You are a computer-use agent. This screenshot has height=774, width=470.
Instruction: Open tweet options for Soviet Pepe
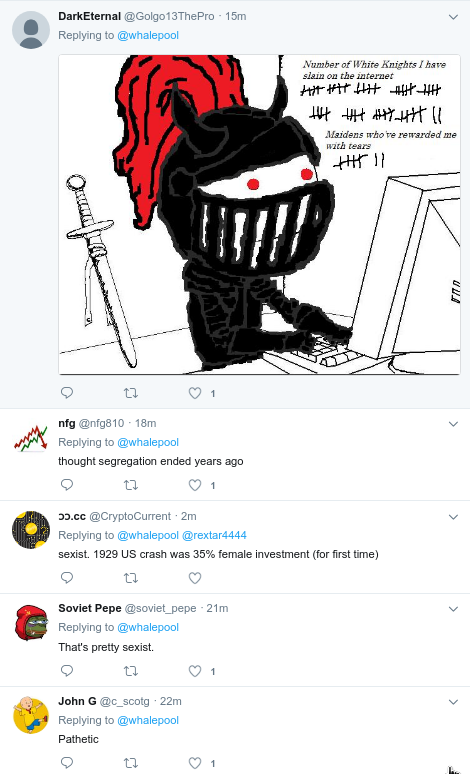pyautogui.click(x=453, y=609)
